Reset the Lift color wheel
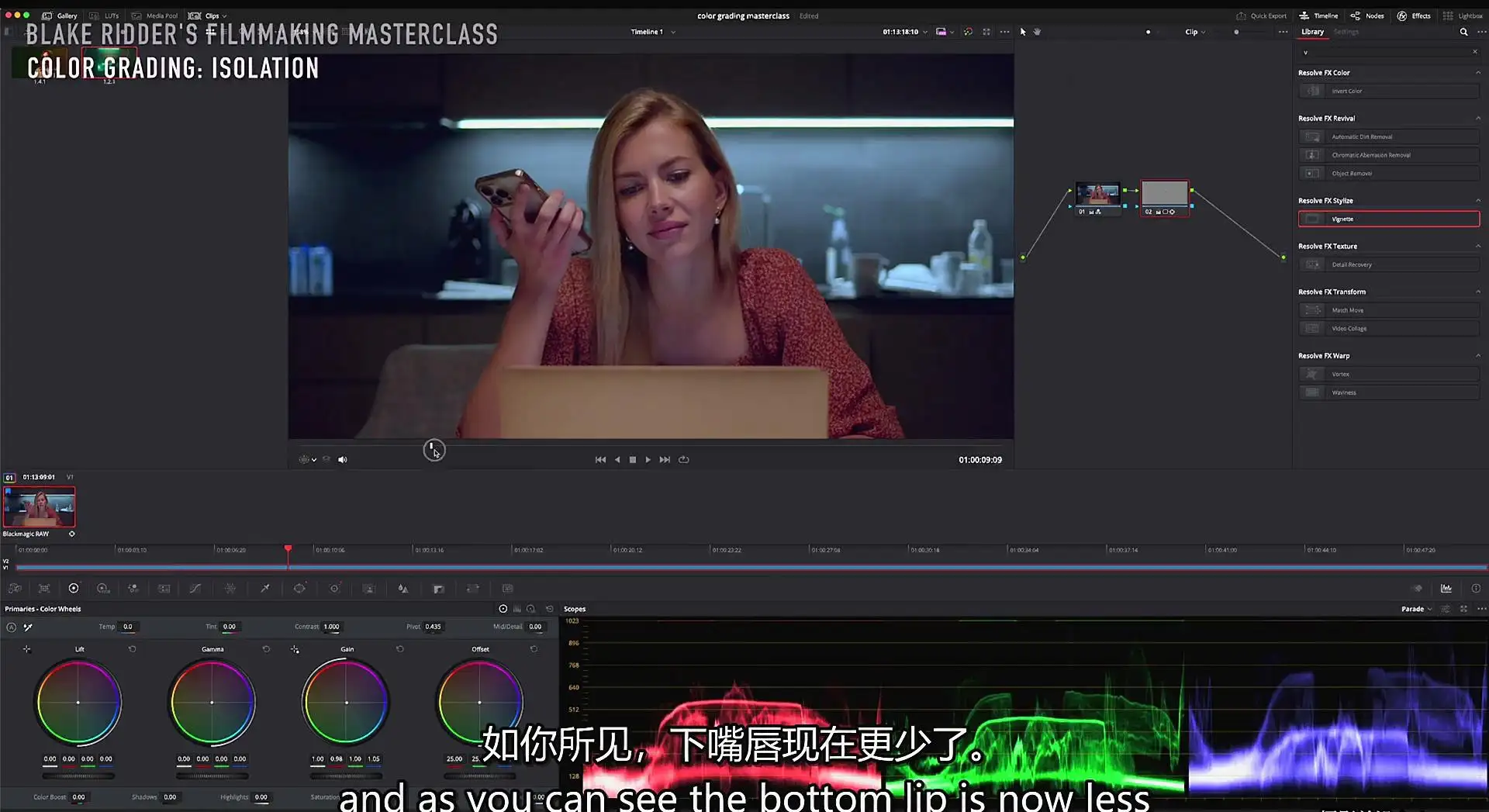Viewport: 1489px width, 812px height. 133,649
